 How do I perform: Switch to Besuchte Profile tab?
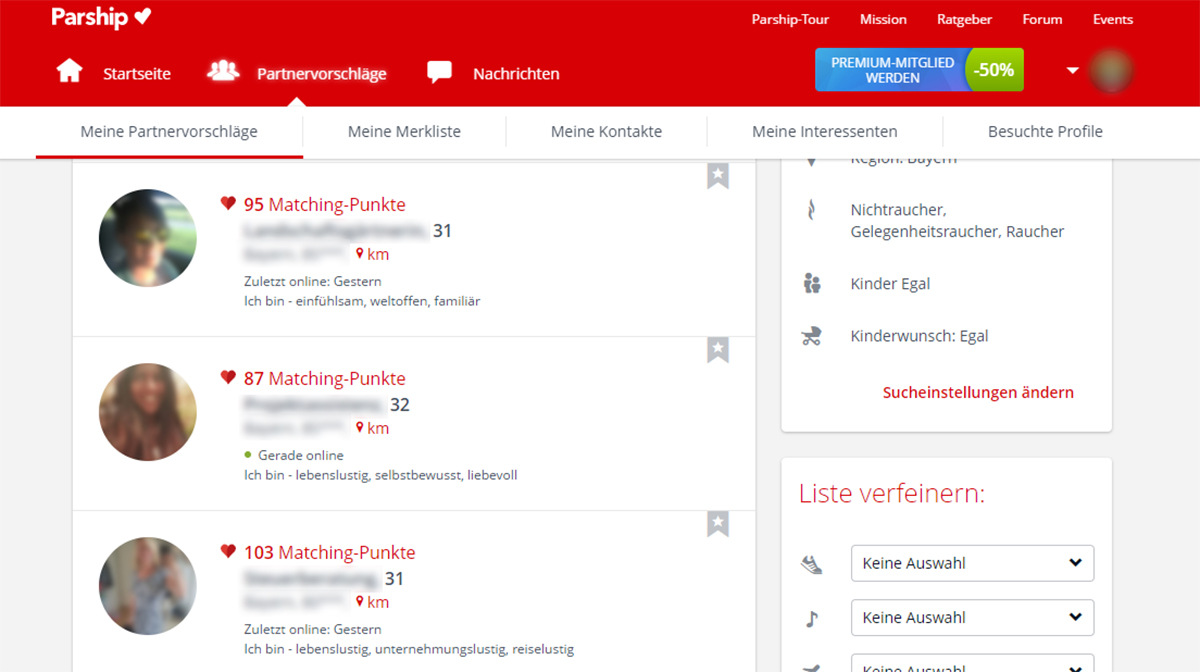pos(1045,131)
